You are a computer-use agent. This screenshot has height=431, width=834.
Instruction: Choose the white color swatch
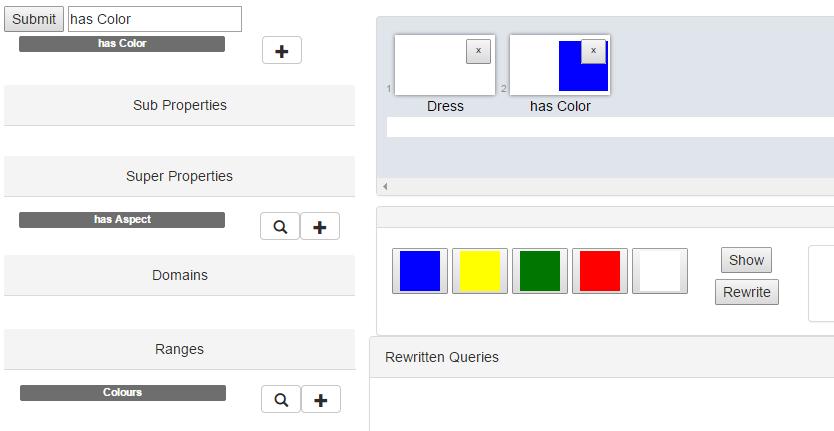[x=660, y=271]
